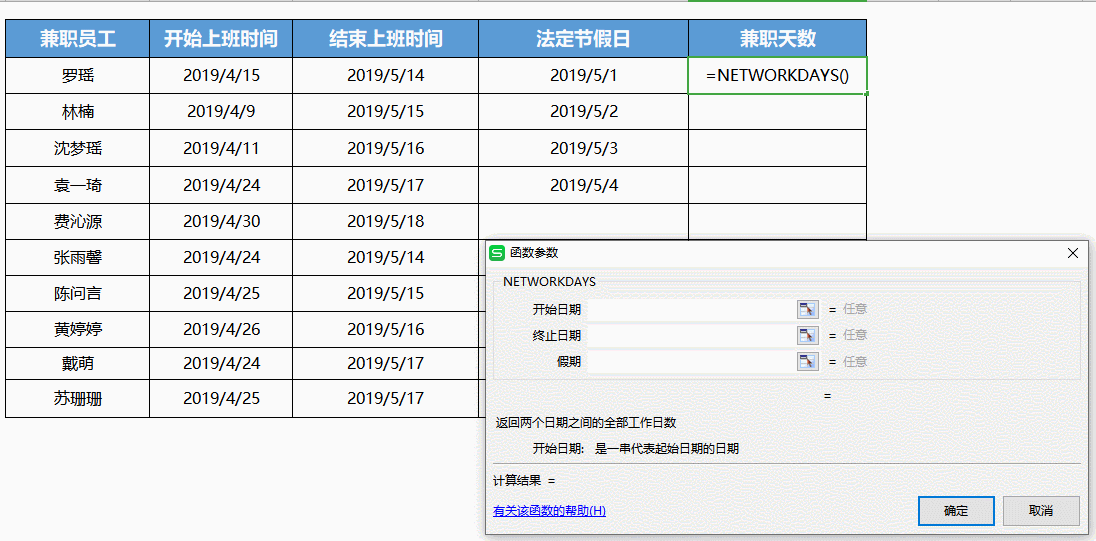Click holiday cell 2019/5/3
This screenshot has width=1096, height=541.
[584, 148]
